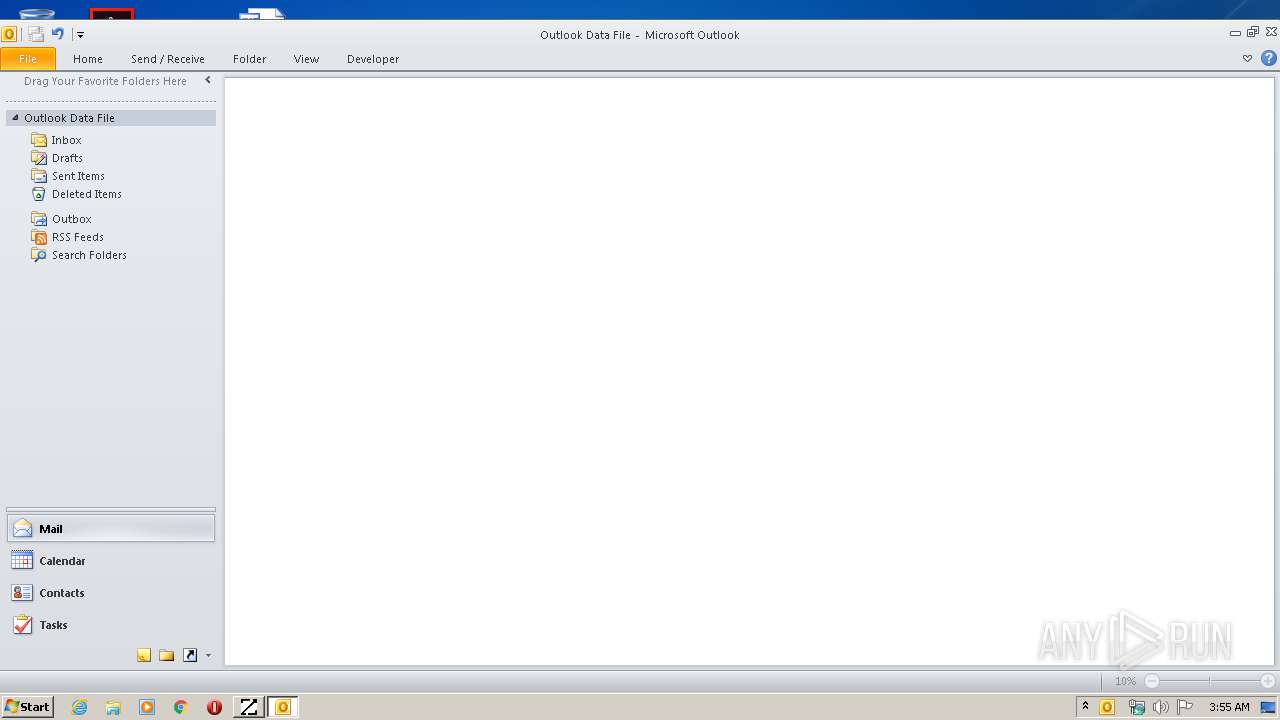Open the Inbox folder
Image resolution: width=1280 pixels, height=720 pixels.
click(x=66, y=140)
